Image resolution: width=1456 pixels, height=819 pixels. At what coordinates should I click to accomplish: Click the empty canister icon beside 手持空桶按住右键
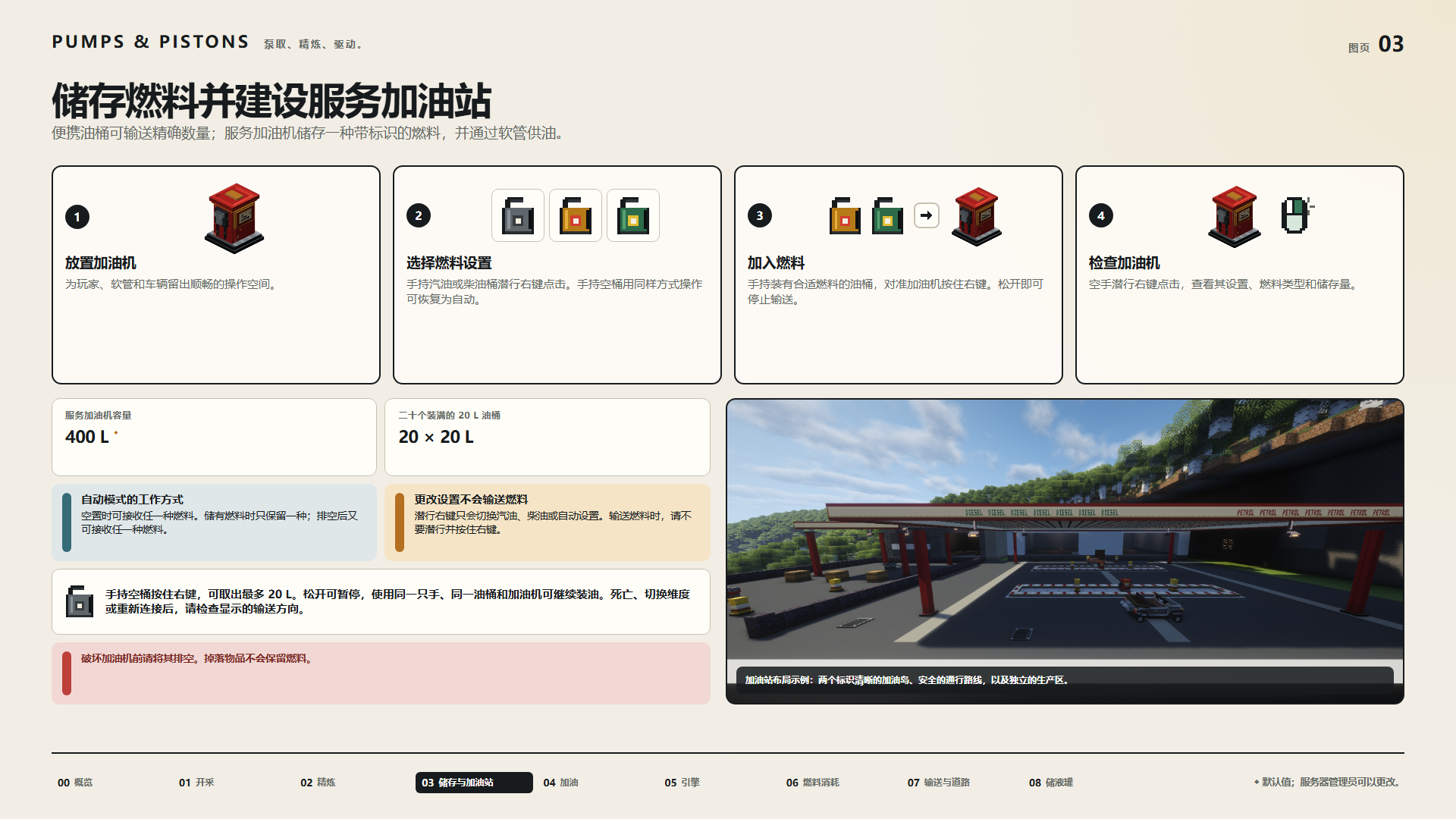click(x=80, y=601)
